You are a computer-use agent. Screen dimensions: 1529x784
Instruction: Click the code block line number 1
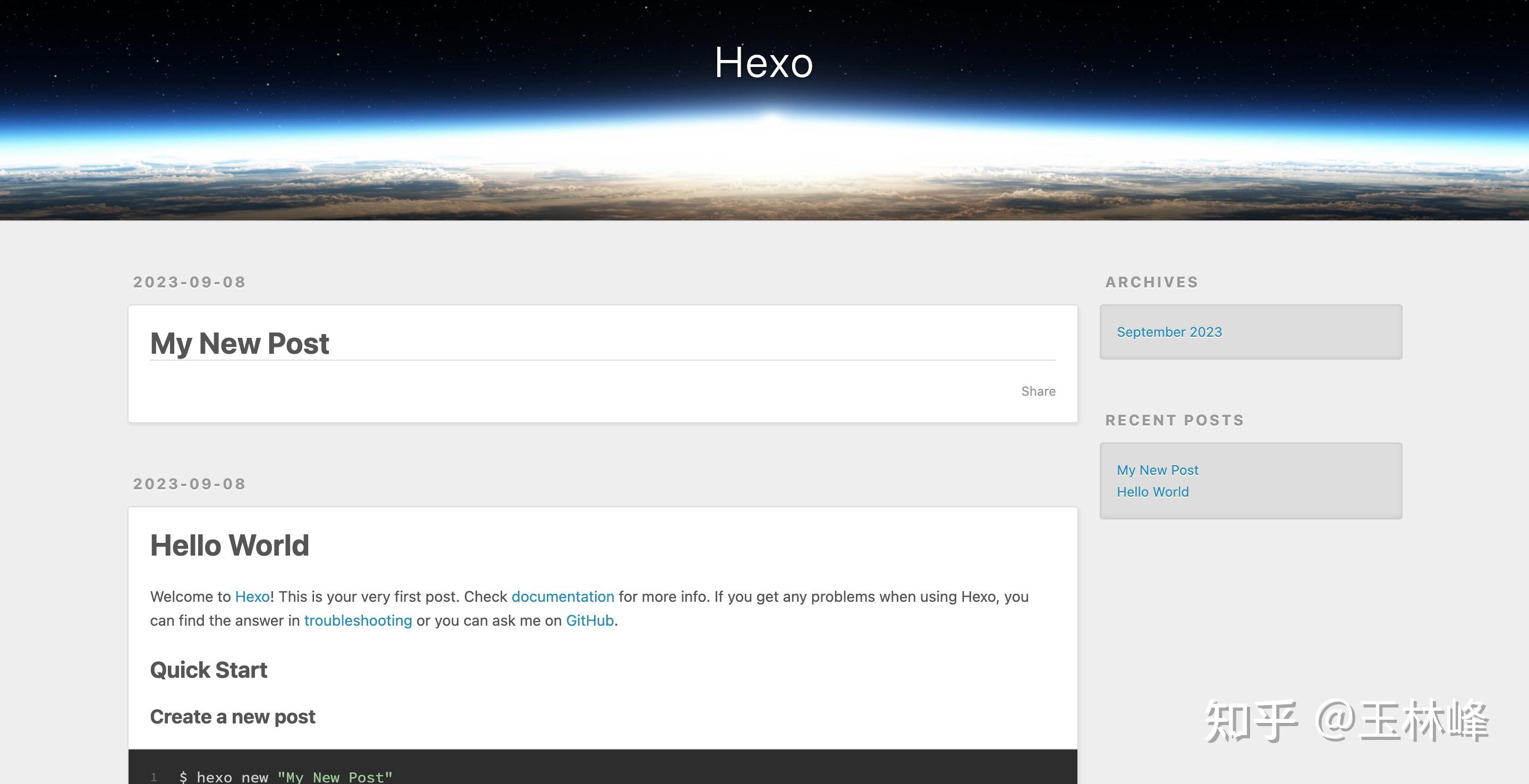154,776
